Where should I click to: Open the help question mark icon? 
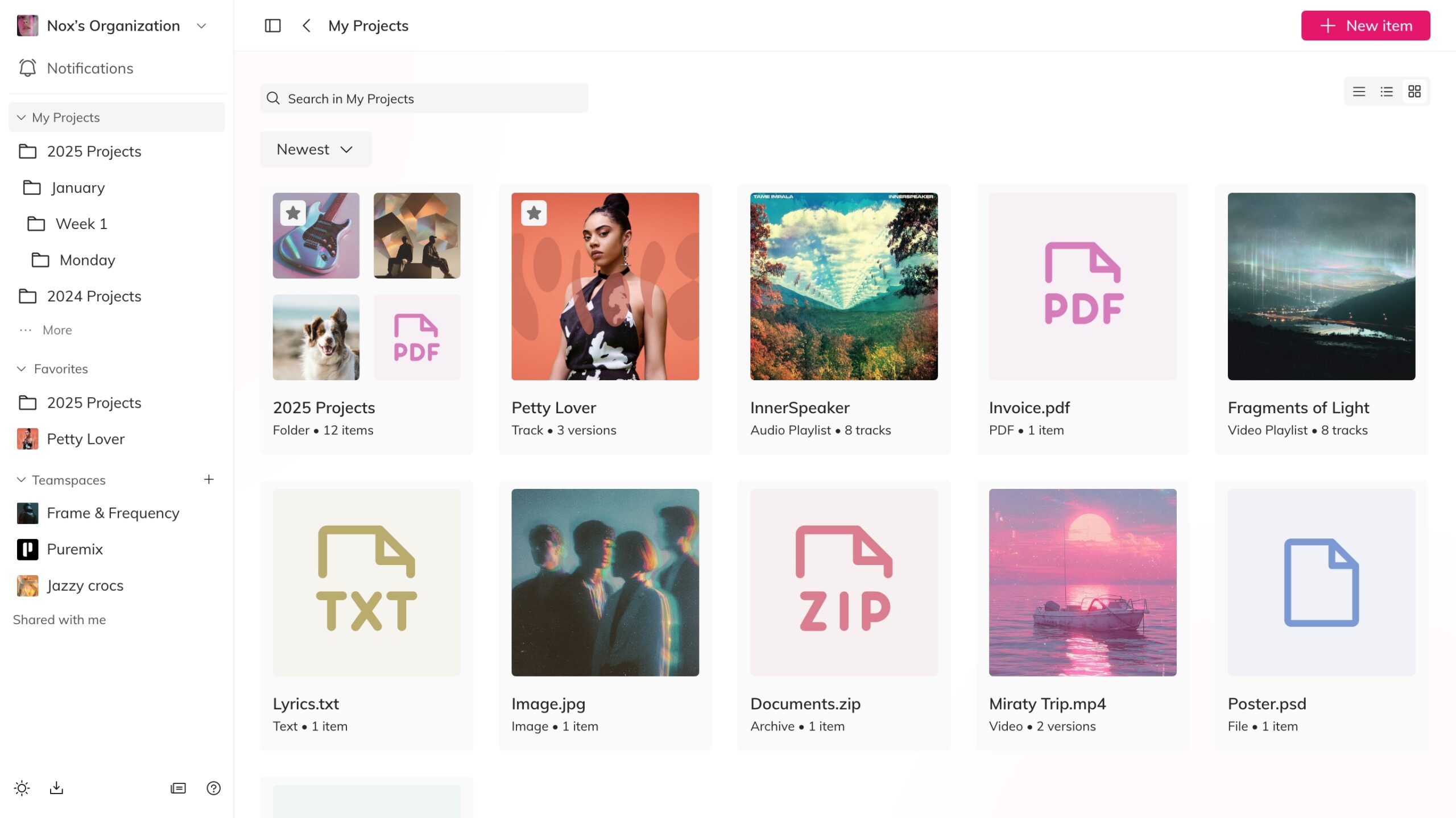click(x=213, y=788)
